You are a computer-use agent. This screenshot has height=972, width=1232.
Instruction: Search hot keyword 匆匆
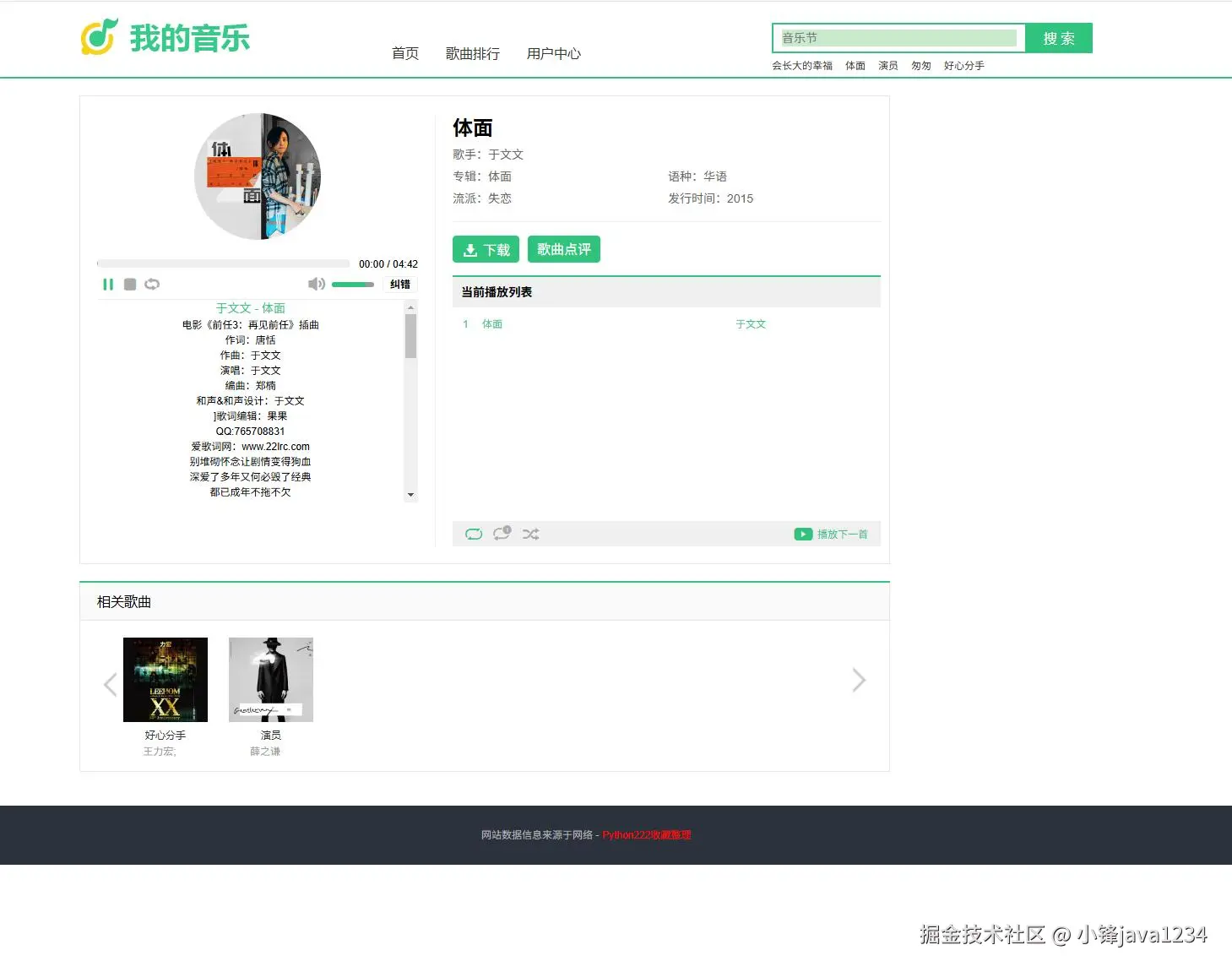click(921, 66)
